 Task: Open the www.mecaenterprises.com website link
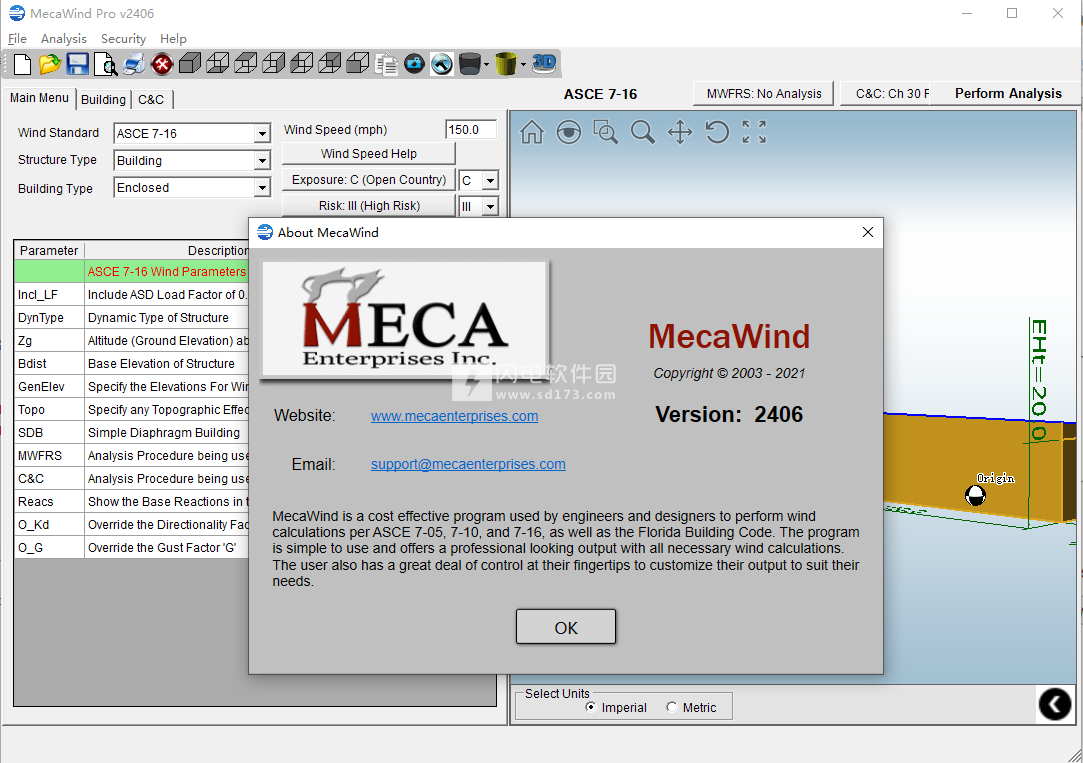point(454,416)
